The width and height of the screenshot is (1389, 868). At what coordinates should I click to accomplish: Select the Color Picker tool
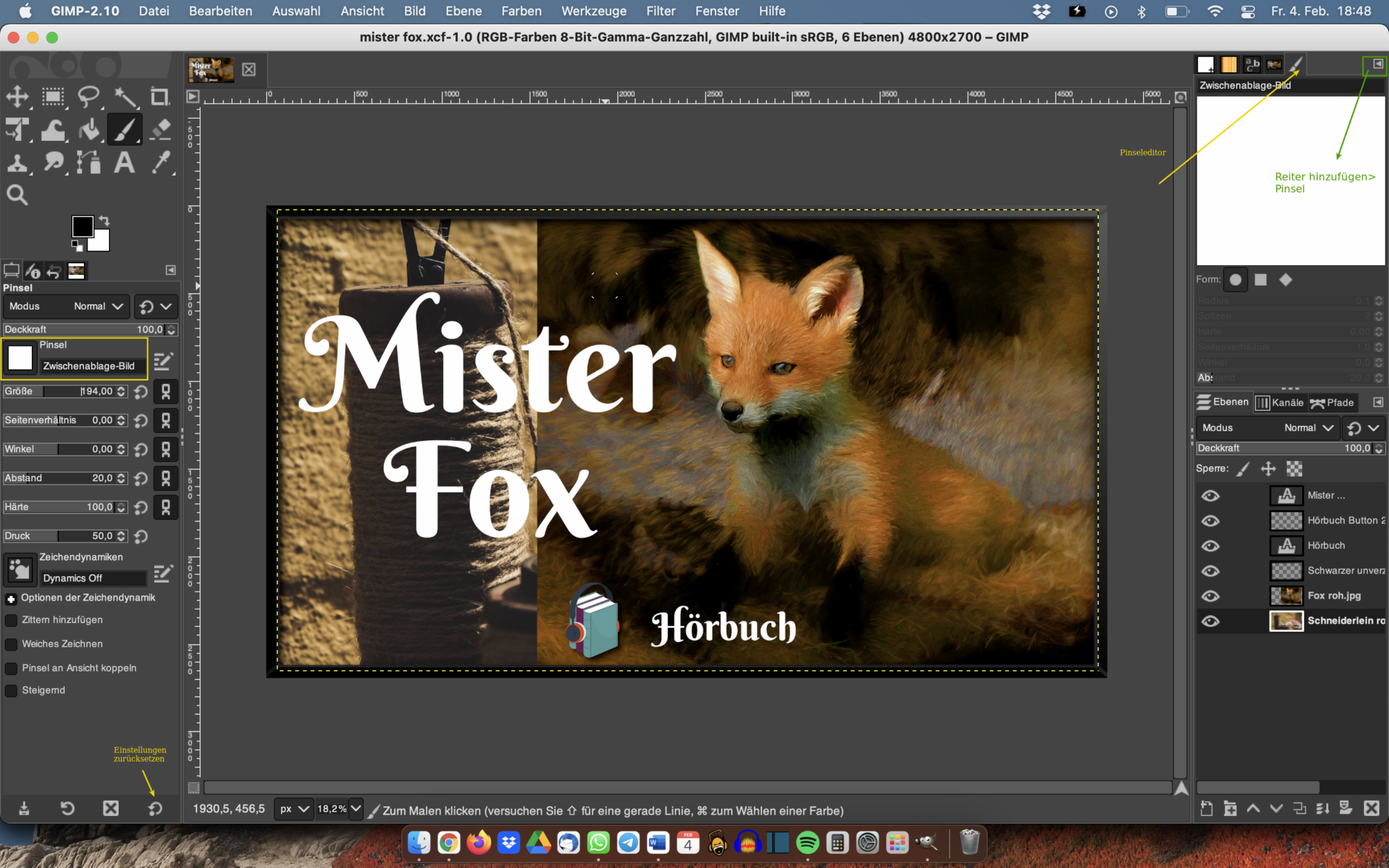coord(160,163)
